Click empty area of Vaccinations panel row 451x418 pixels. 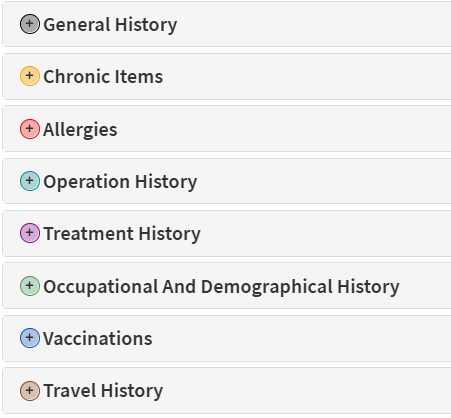tap(300, 338)
